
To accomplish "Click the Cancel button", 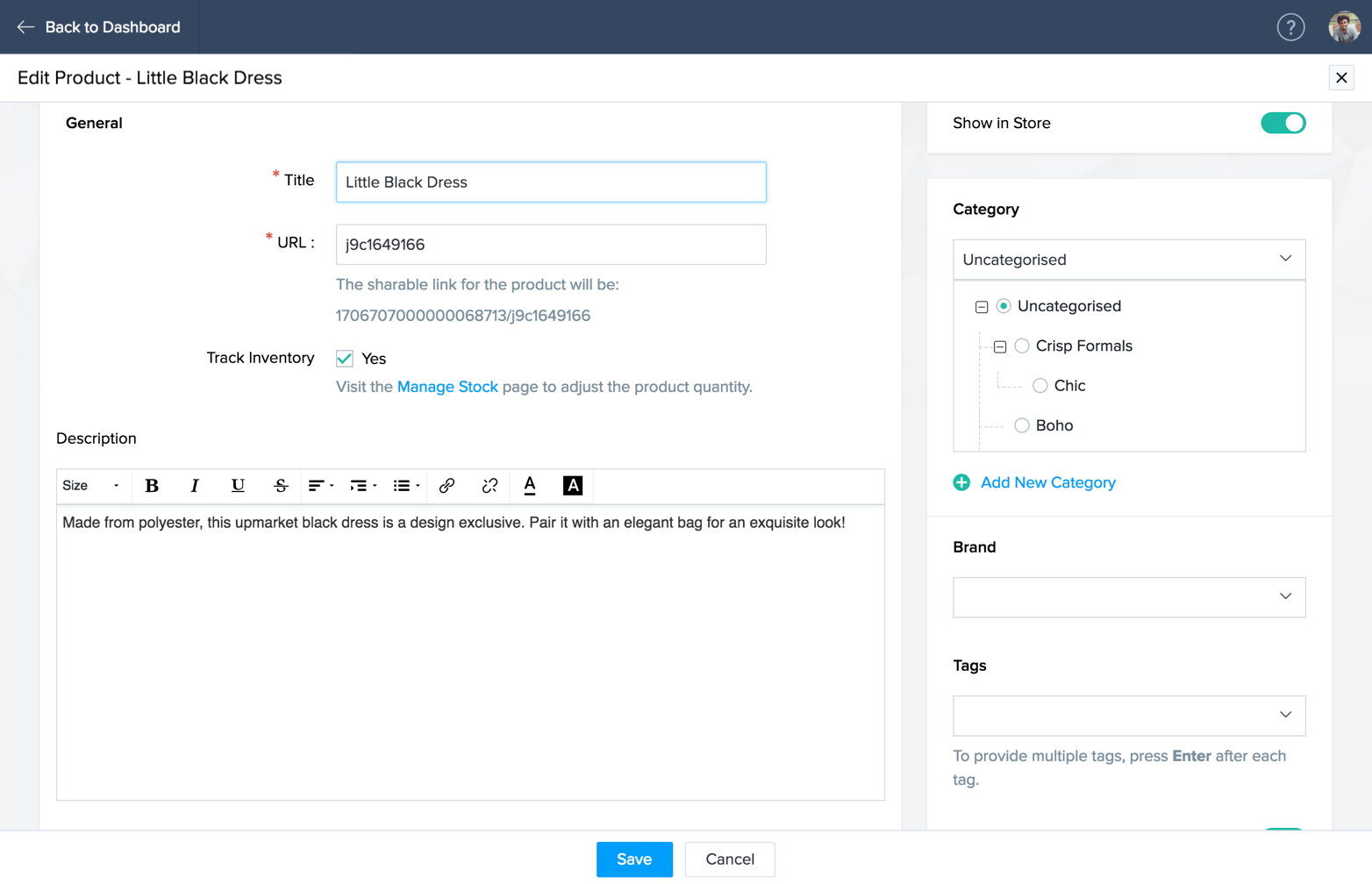I will pyautogui.click(x=730, y=859).
